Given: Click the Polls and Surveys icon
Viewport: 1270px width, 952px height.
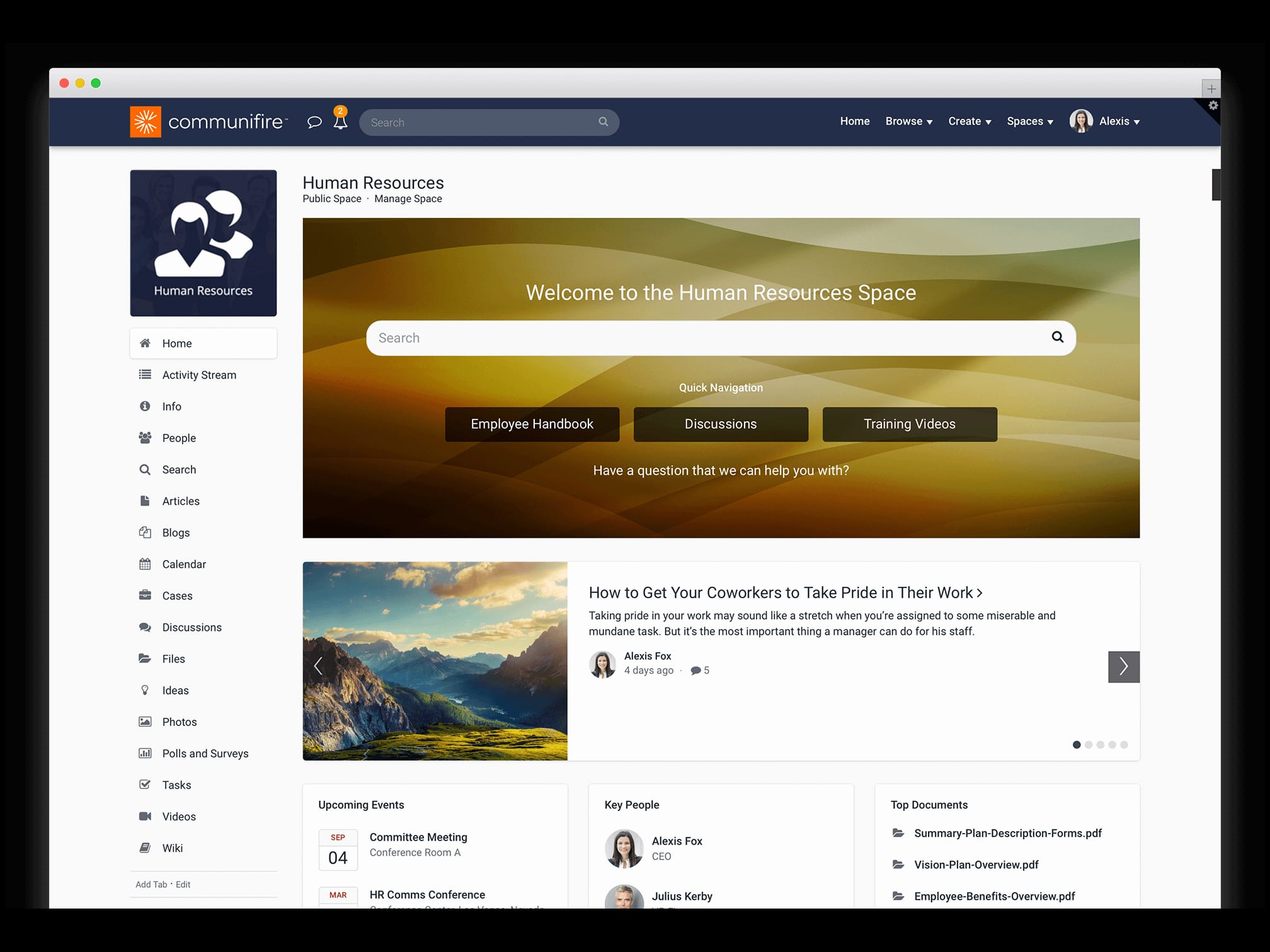Looking at the screenshot, I should [146, 753].
